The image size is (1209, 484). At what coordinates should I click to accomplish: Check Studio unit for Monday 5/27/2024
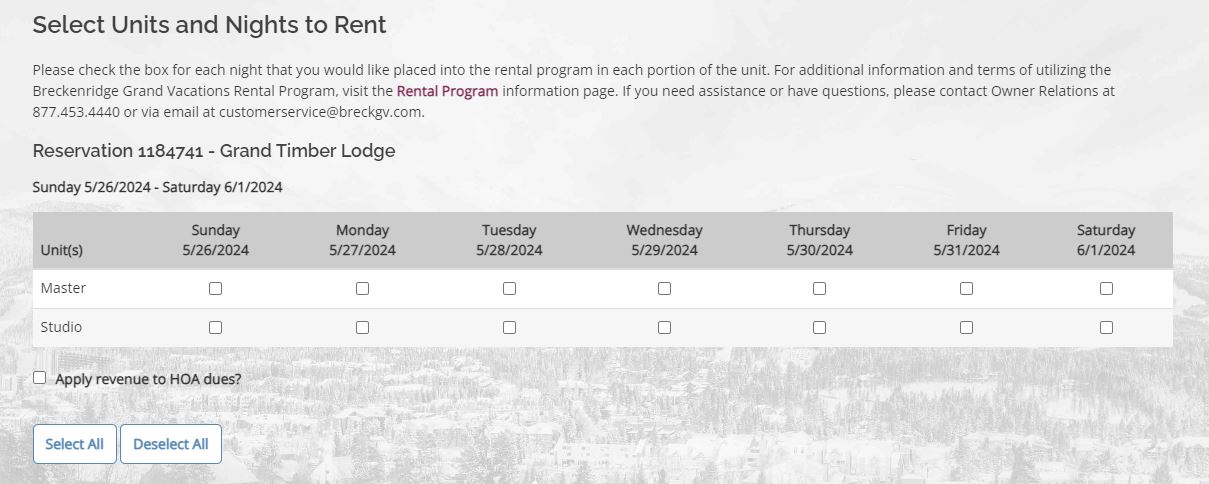(x=362, y=327)
